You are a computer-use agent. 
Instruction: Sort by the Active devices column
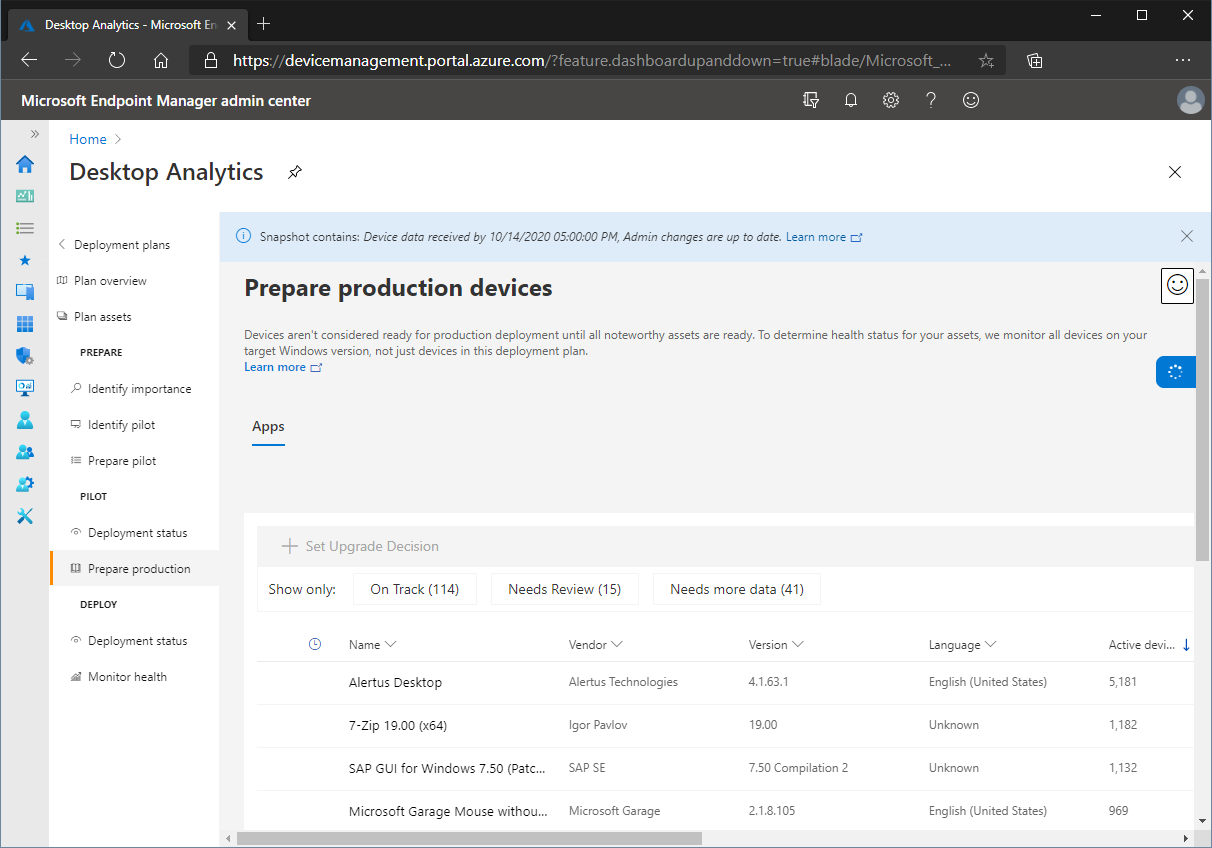point(1149,645)
